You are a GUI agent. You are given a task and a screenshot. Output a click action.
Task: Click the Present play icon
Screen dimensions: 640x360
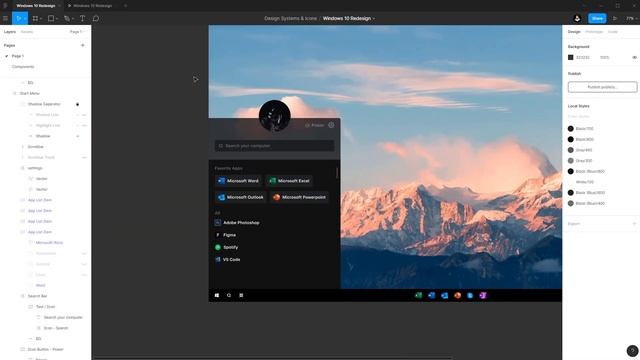tap(615, 18)
